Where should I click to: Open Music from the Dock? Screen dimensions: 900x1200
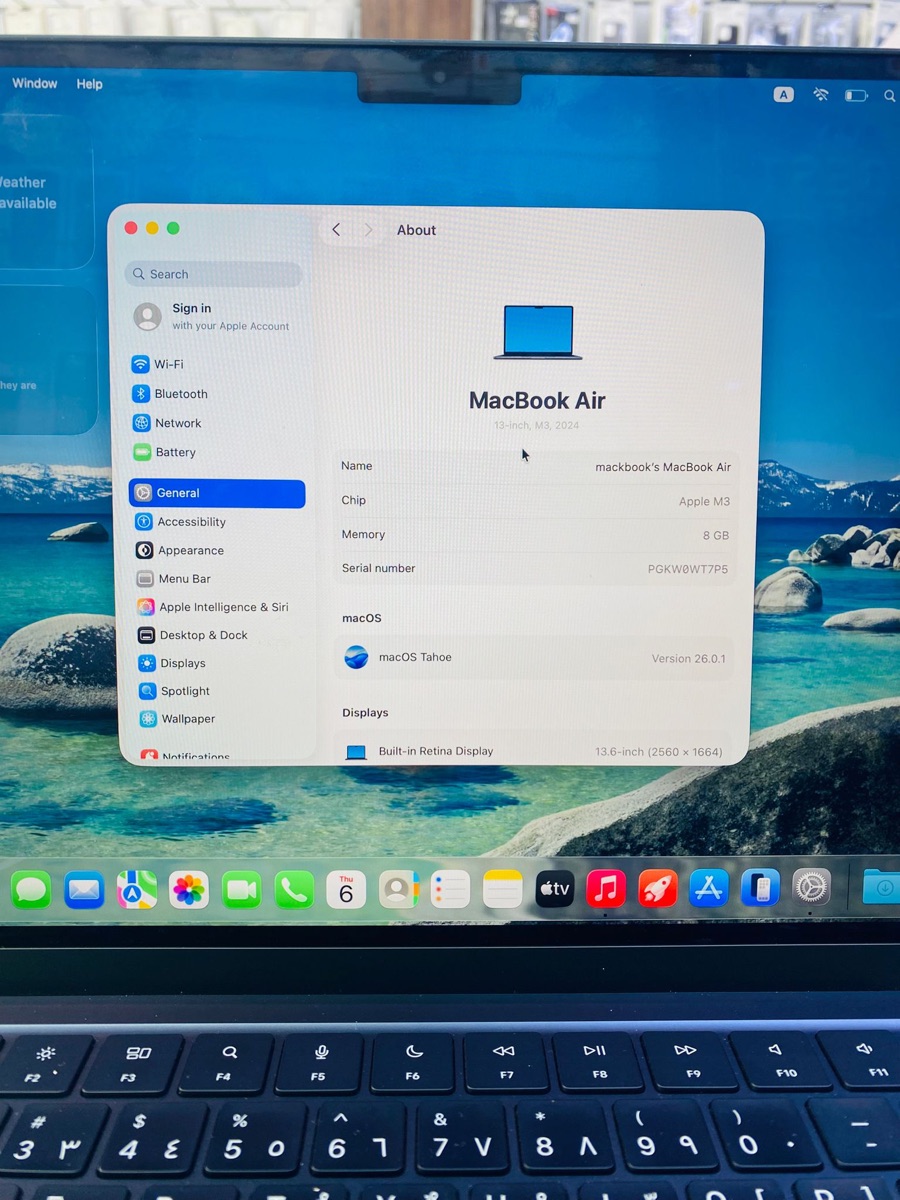tap(606, 888)
